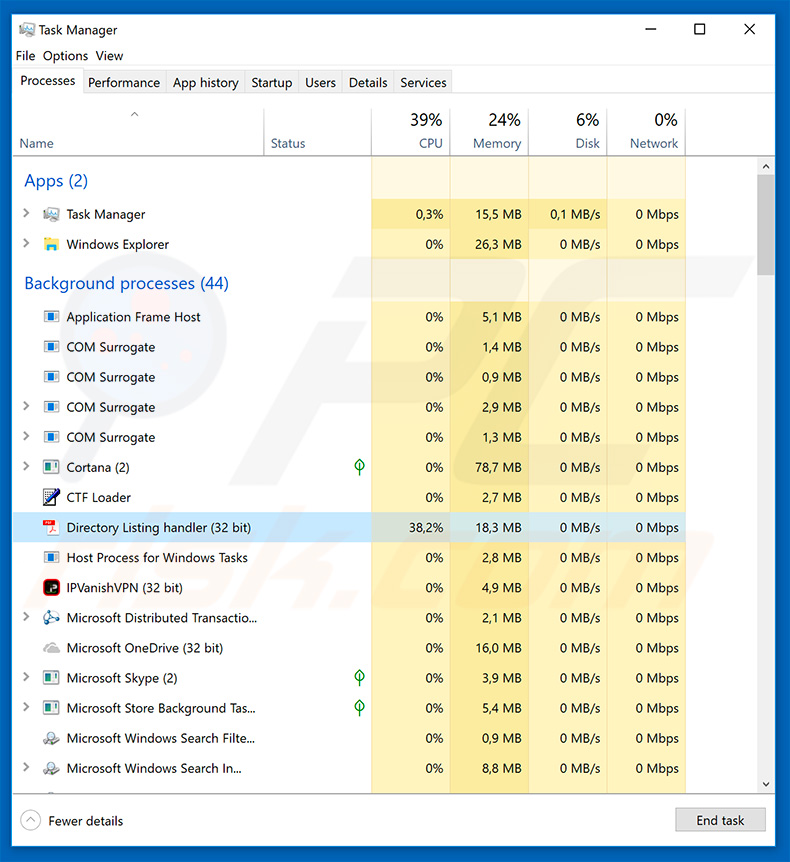This screenshot has width=790, height=862.
Task: Expand the Microsoft Windows Search Indexer row
Action: (26, 767)
